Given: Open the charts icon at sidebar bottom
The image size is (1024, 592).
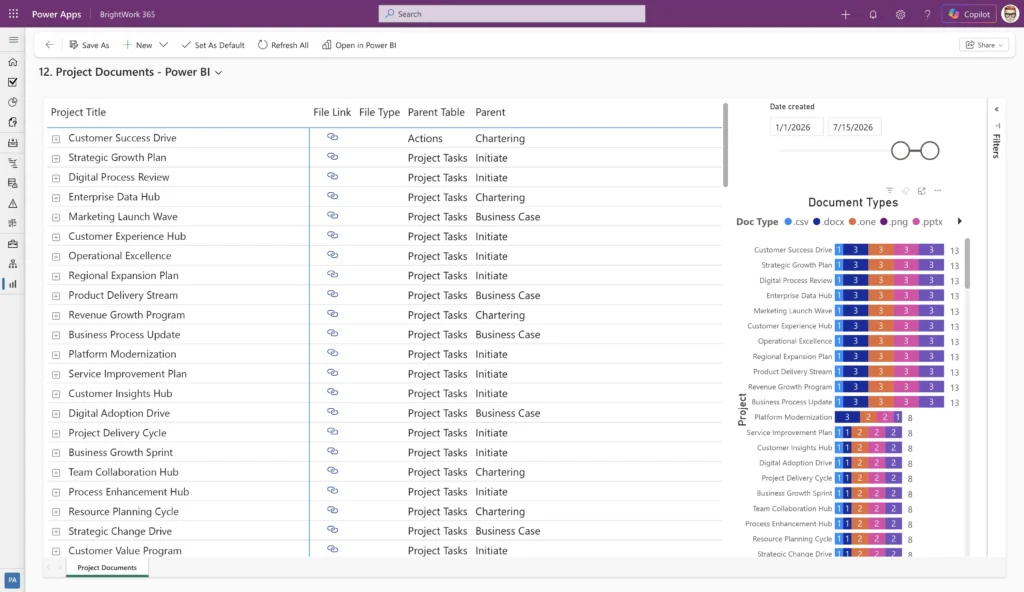Looking at the screenshot, I should tap(12, 284).
